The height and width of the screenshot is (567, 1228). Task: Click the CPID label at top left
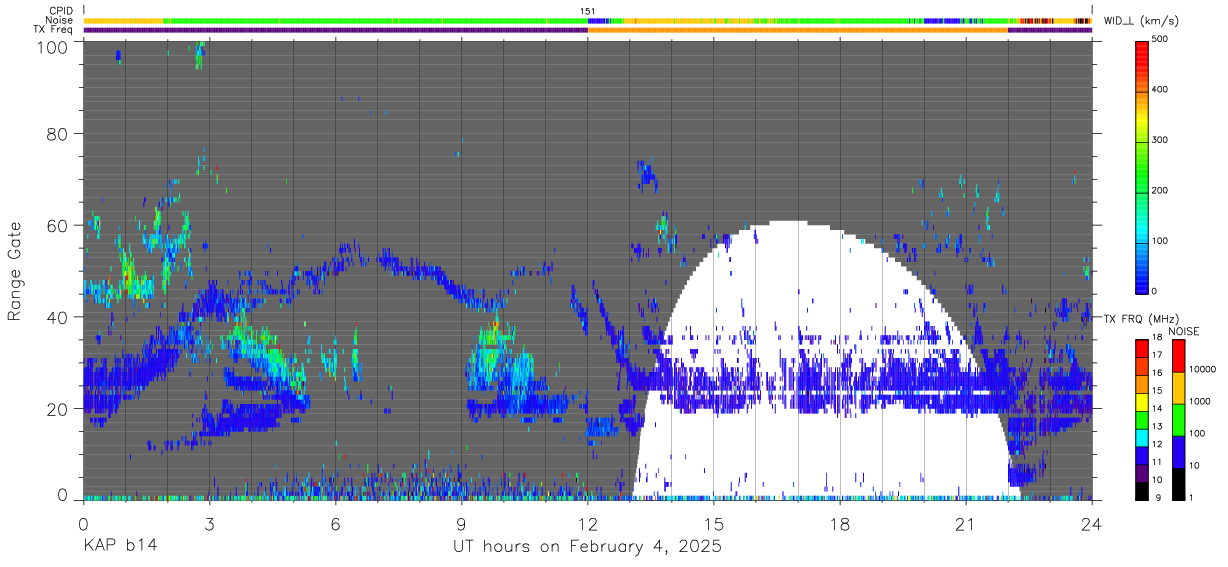point(61,11)
